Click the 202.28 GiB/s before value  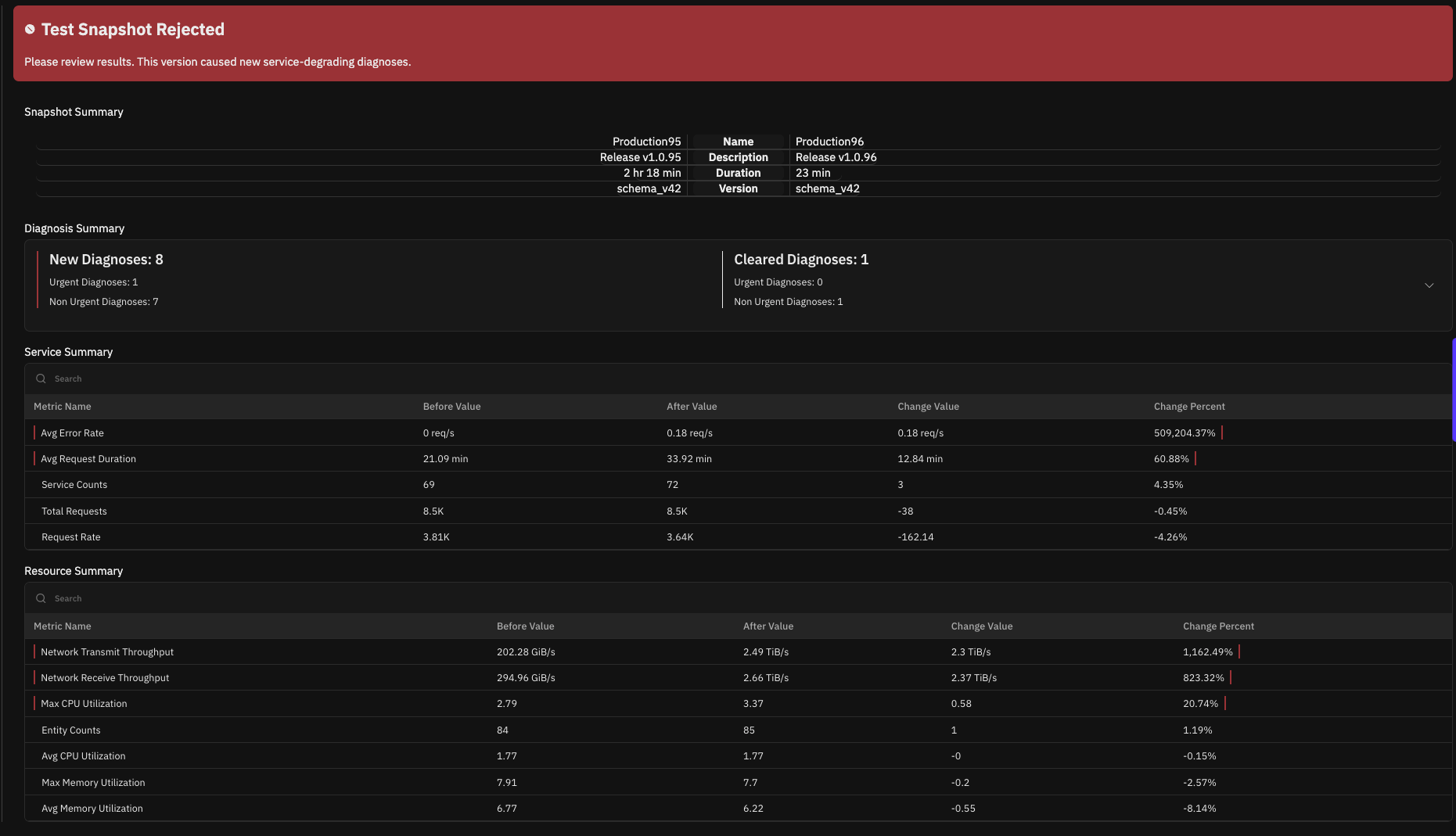(x=526, y=652)
